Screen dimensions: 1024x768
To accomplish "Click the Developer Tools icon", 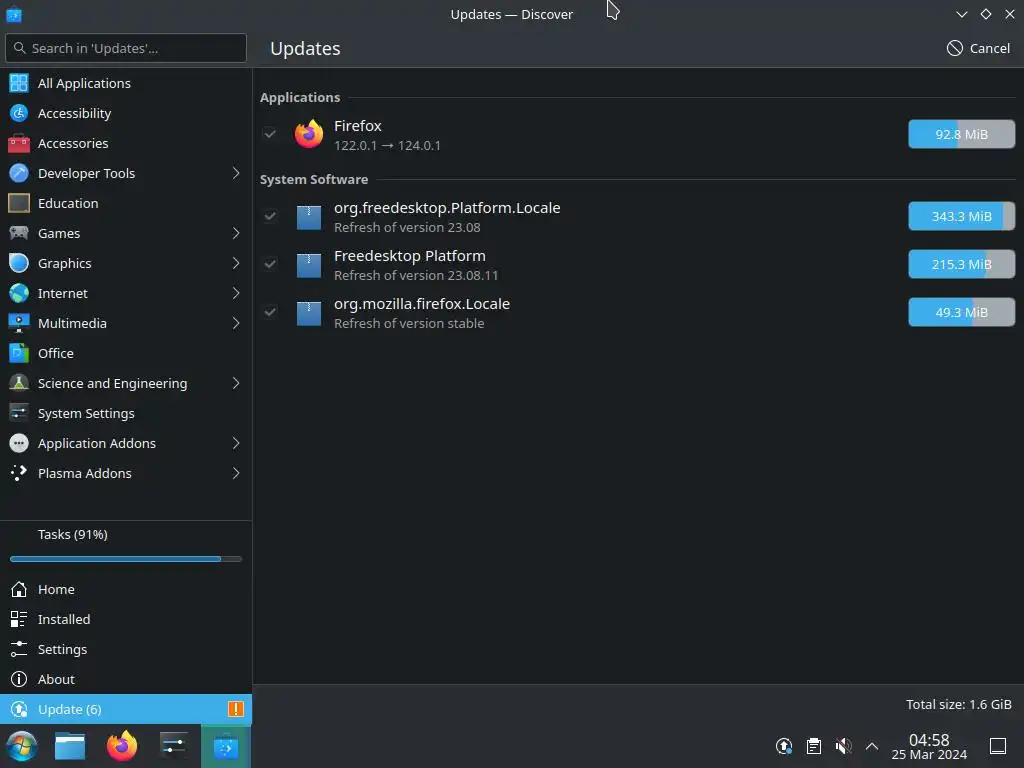I will [19, 173].
